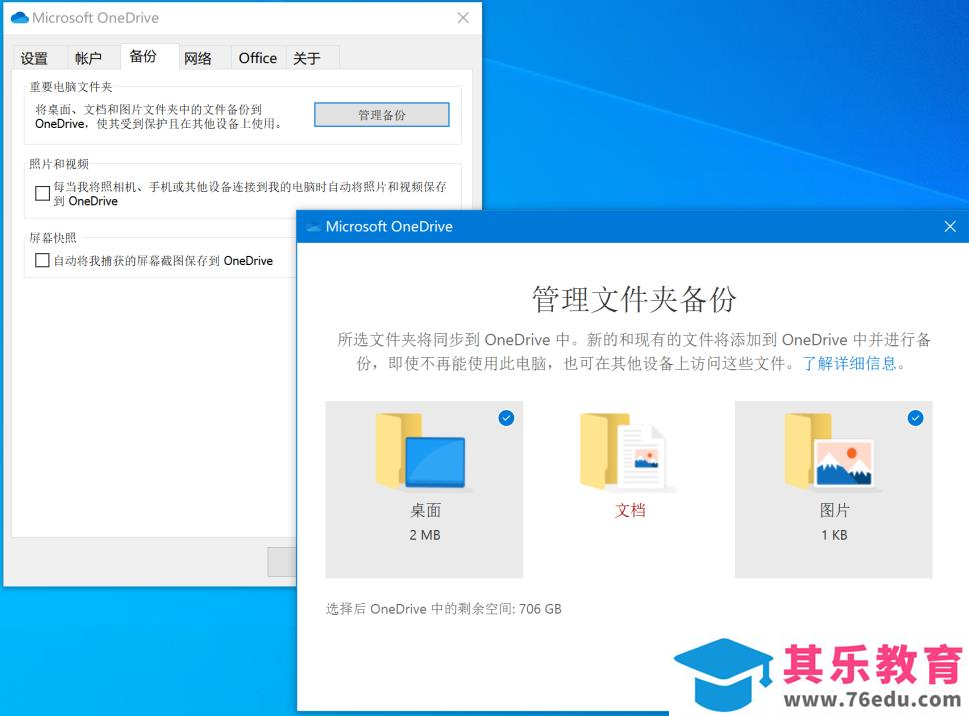Click the 重要电脑文件夹 group label
Image resolution: width=969 pixels, height=716 pixels.
(x=71, y=87)
